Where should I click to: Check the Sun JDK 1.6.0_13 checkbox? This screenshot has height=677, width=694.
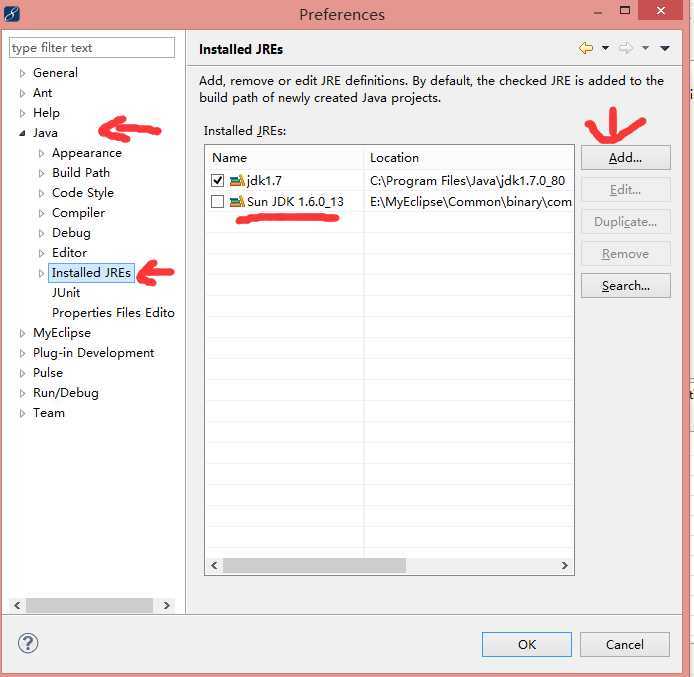tap(217, 202)
